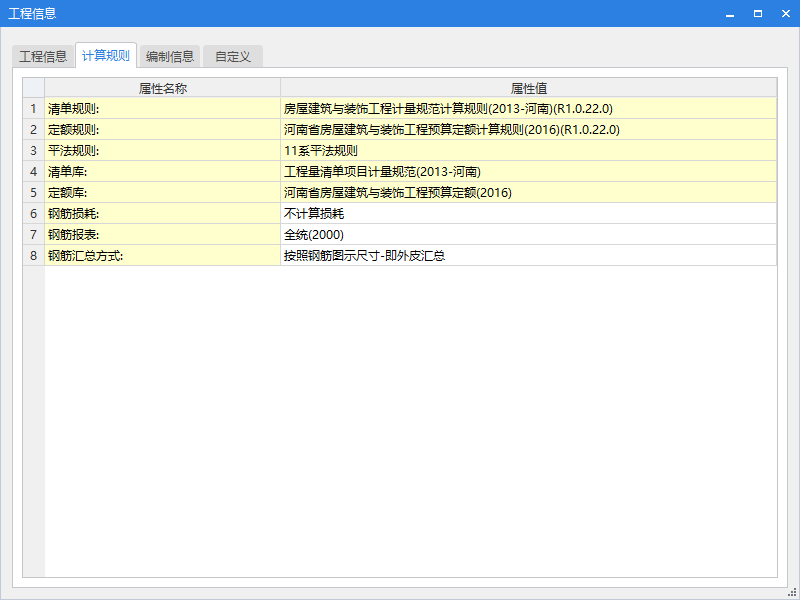Click the 全统(2000) value cell
This screenshot has width=800, height=600.
[x=529, y=234]
